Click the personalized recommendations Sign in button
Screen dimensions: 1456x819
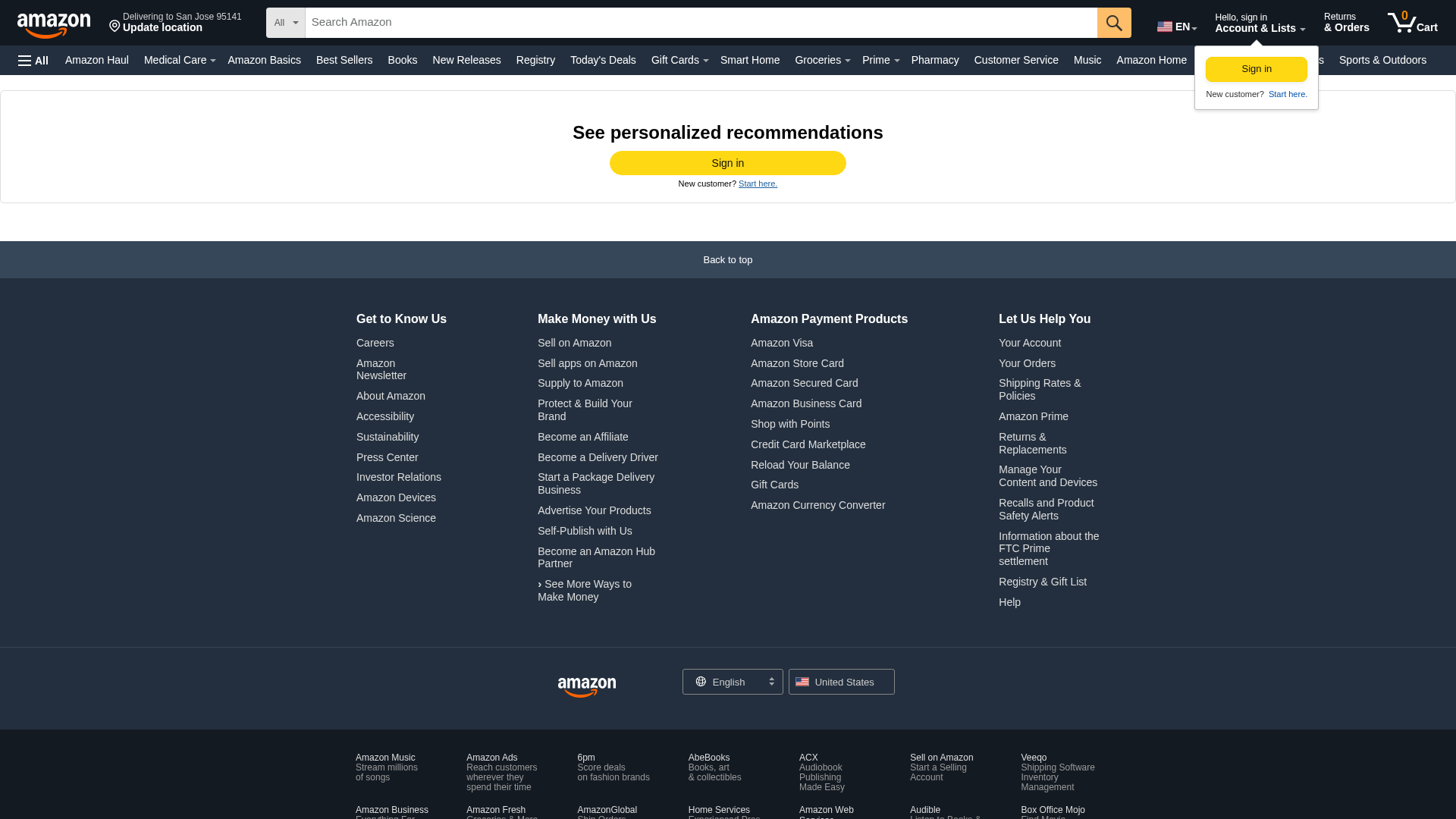[728, 163]
